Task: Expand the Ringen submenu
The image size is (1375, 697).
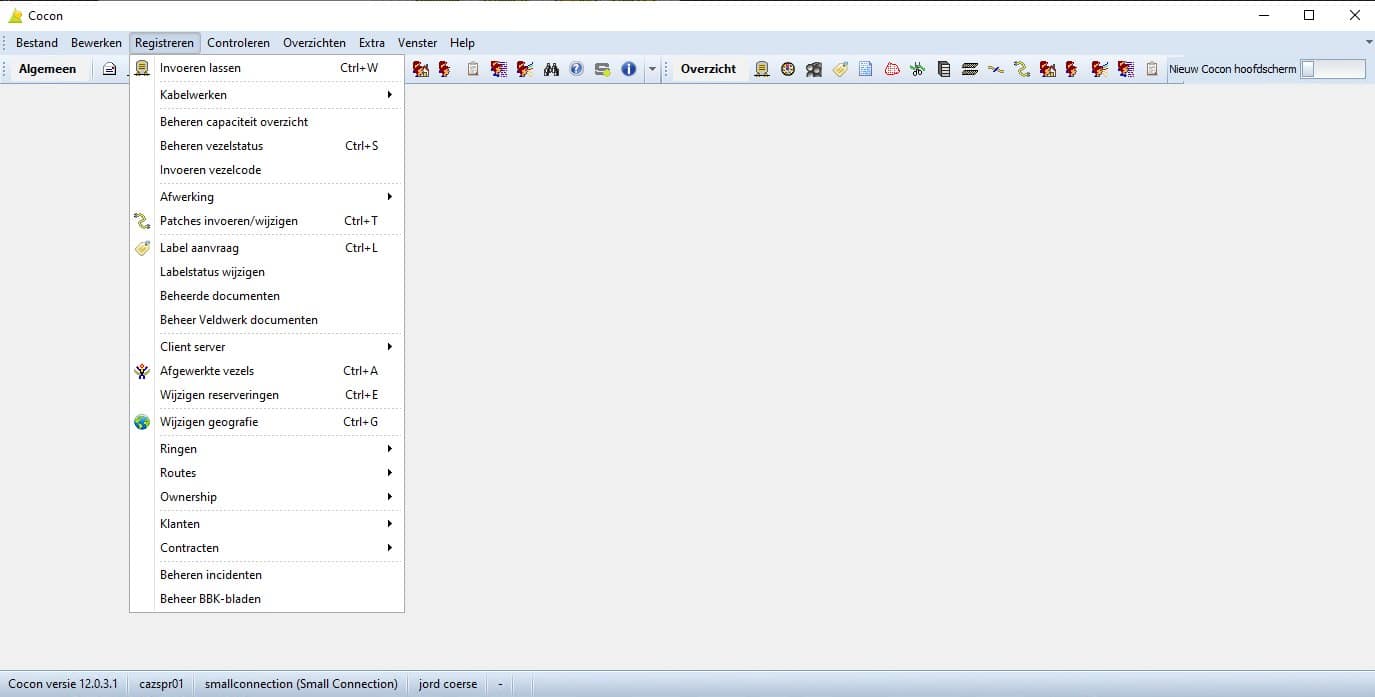Action: point(267,449)
